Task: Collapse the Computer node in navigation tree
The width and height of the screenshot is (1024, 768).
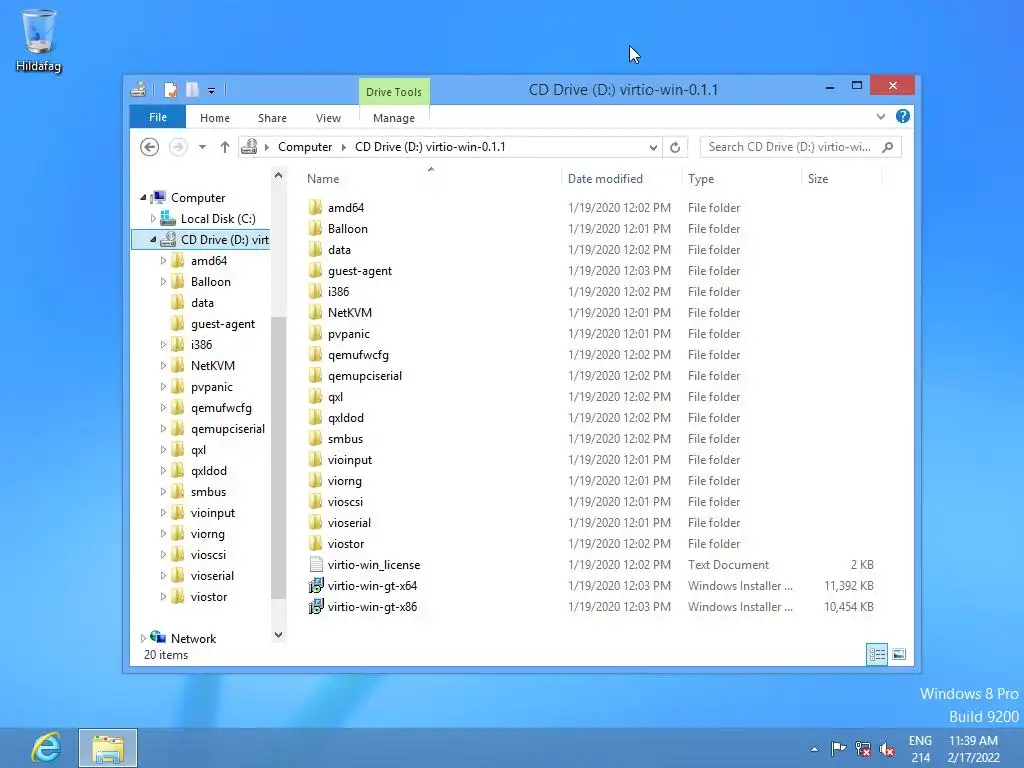Action: pos(143,197)
